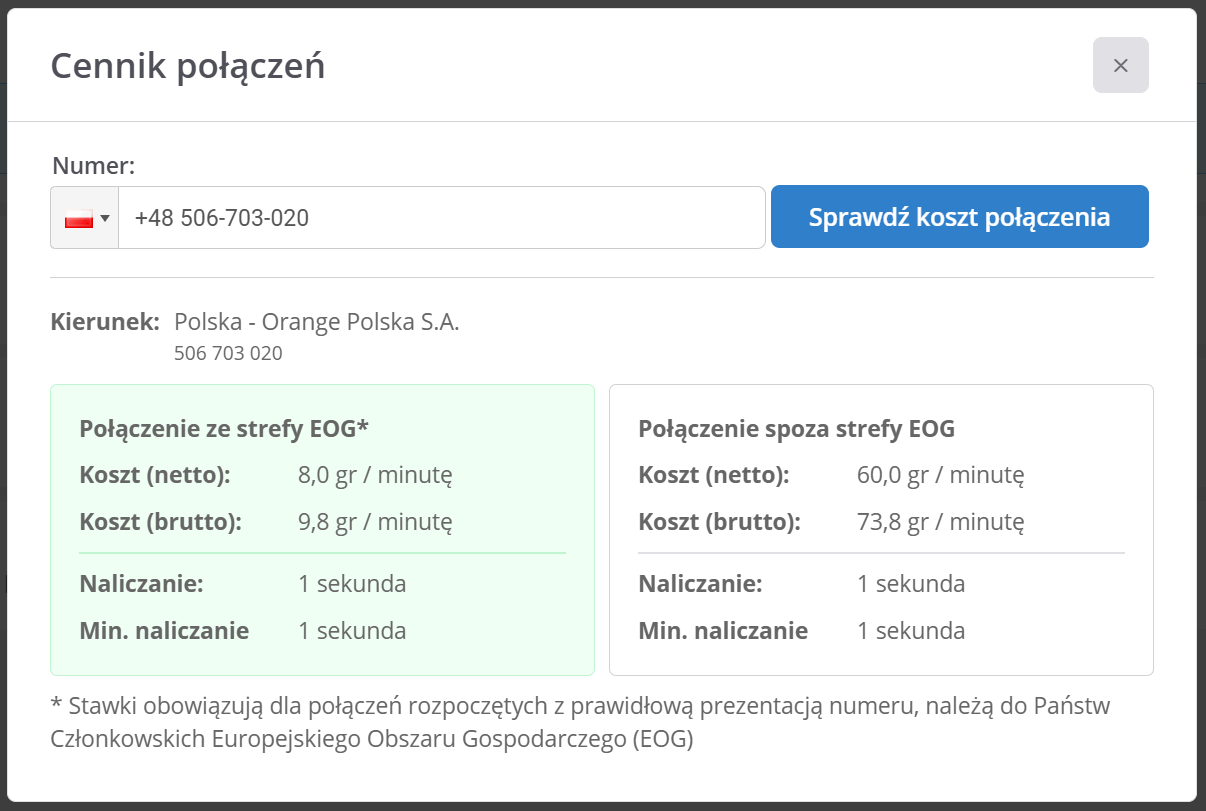Click the Połączenie spoza strefy EOG heading
The image size is (1206, 811).
pos(796,429)
